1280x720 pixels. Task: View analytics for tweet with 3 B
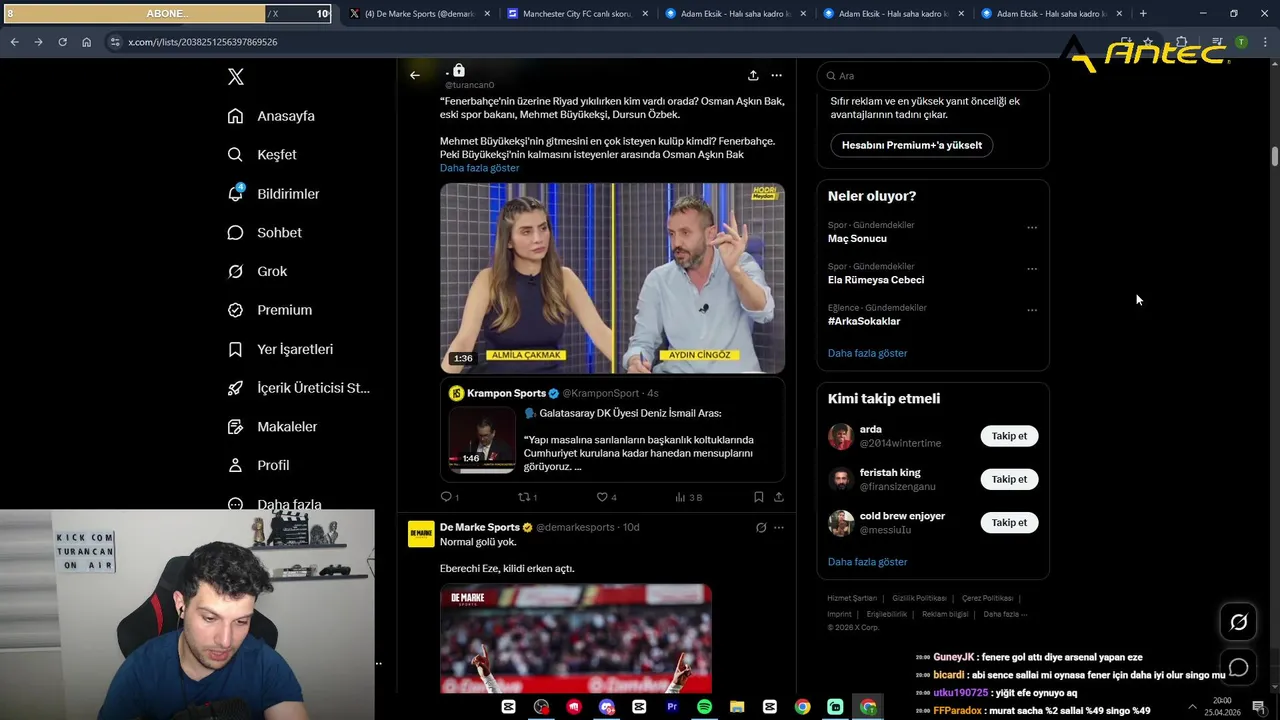[689, 497]
